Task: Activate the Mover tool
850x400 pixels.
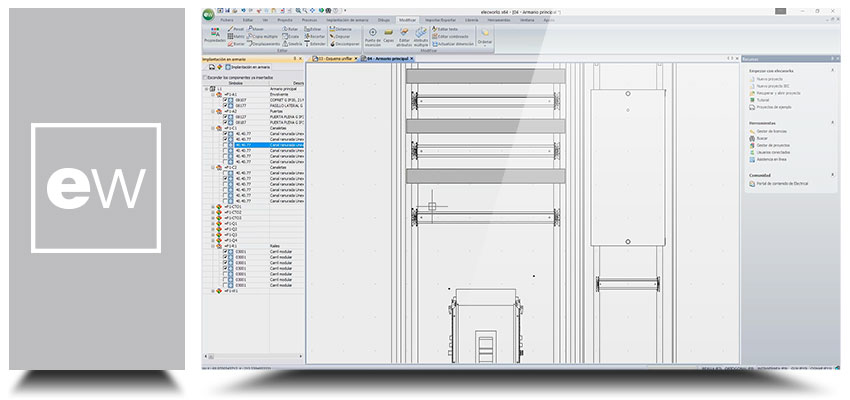Action: (255, 29)
